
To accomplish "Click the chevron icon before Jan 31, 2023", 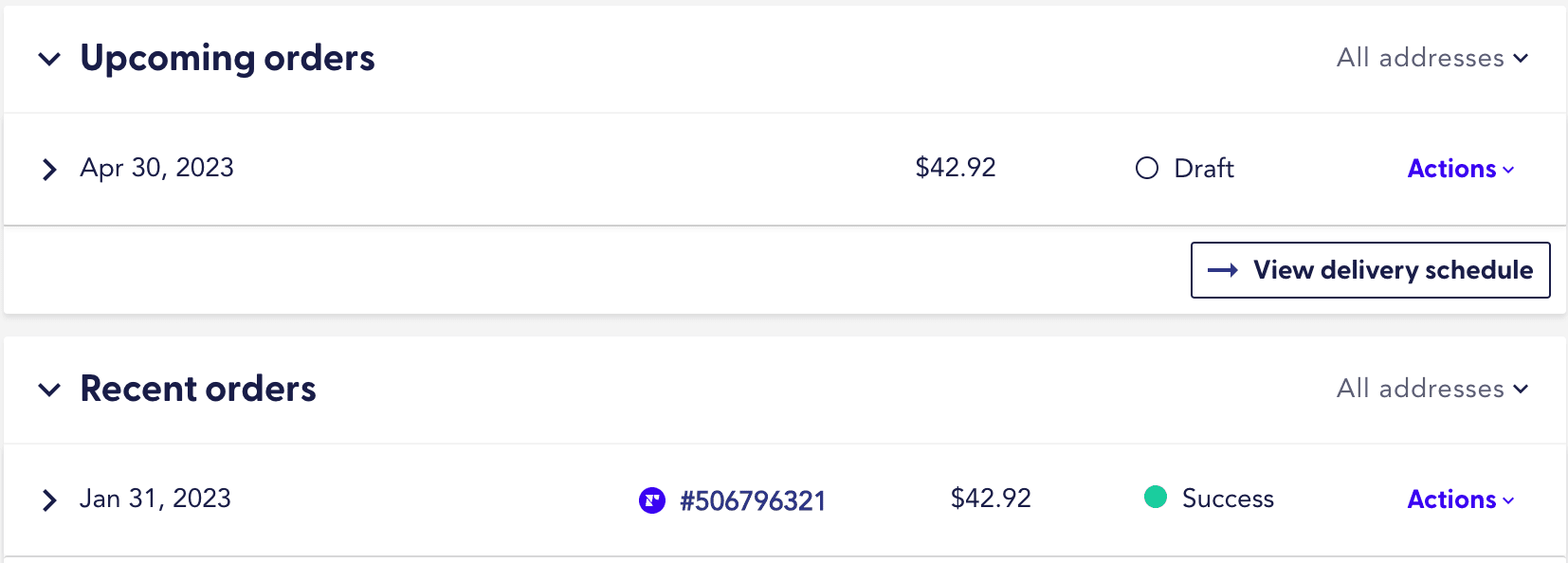I will (49, 500).
